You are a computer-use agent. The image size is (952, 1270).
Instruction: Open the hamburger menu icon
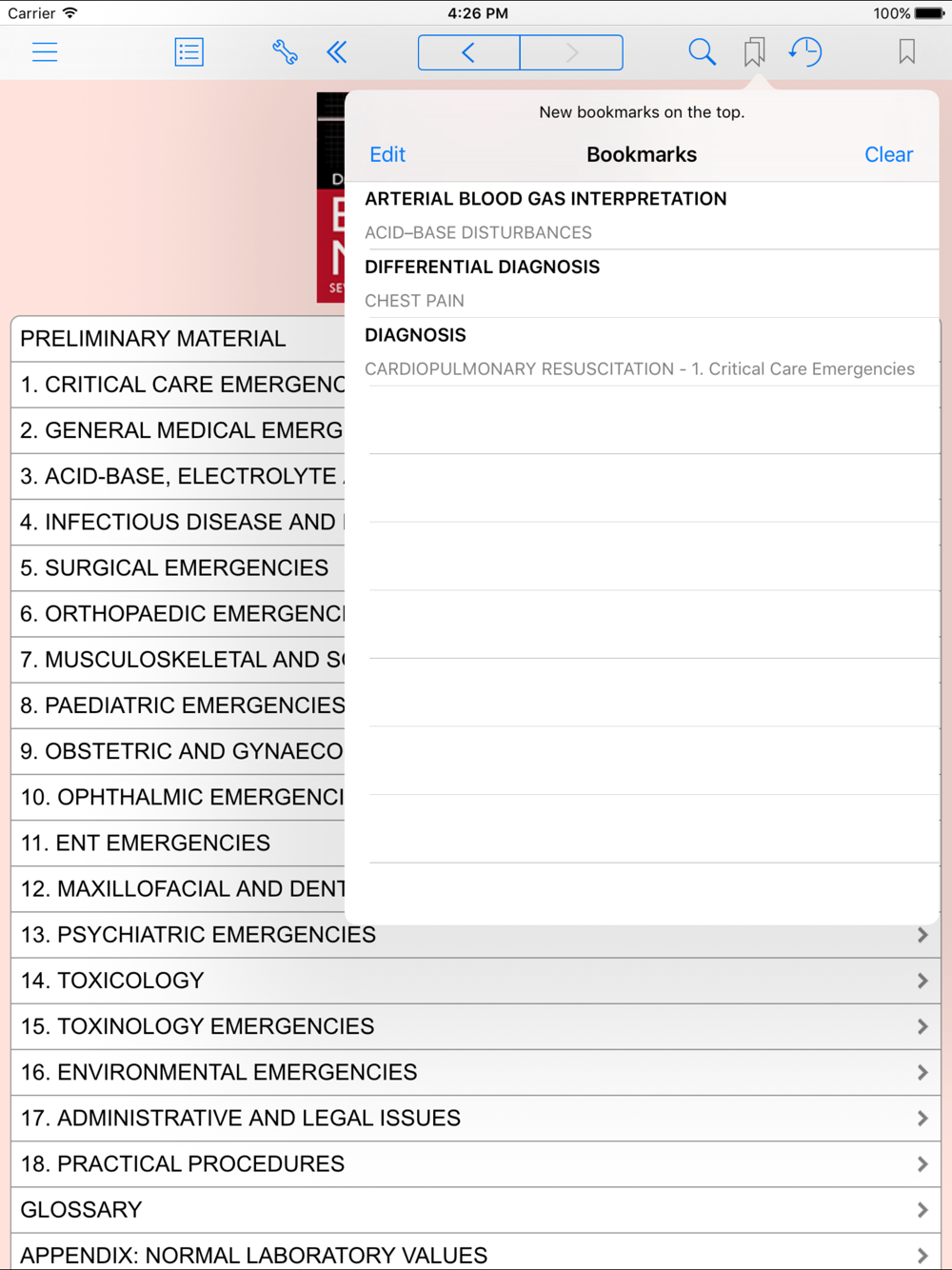click(x=45, y=52)
